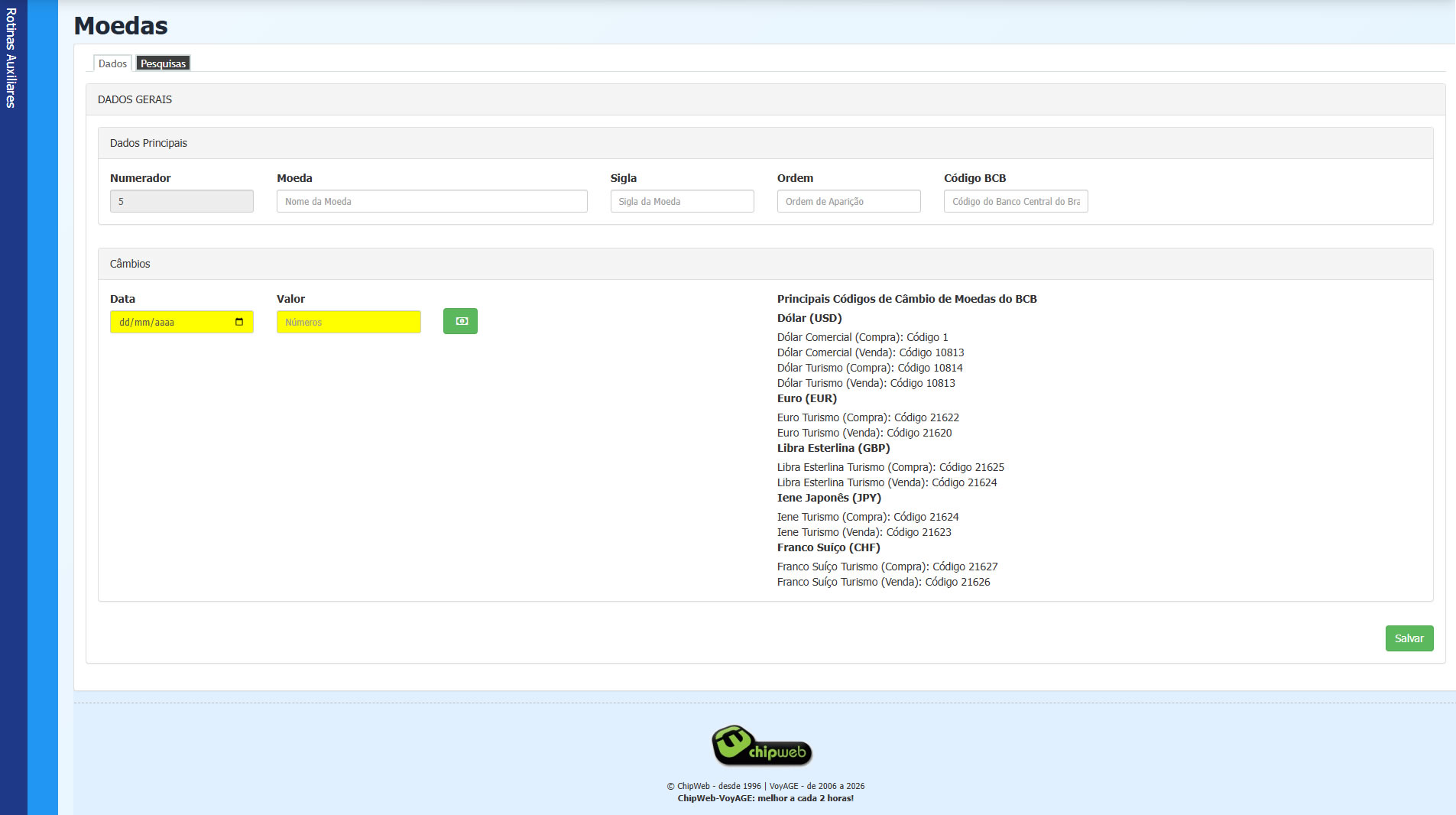Expand the Câmbios section header
1456x815 pixels.
130,264
